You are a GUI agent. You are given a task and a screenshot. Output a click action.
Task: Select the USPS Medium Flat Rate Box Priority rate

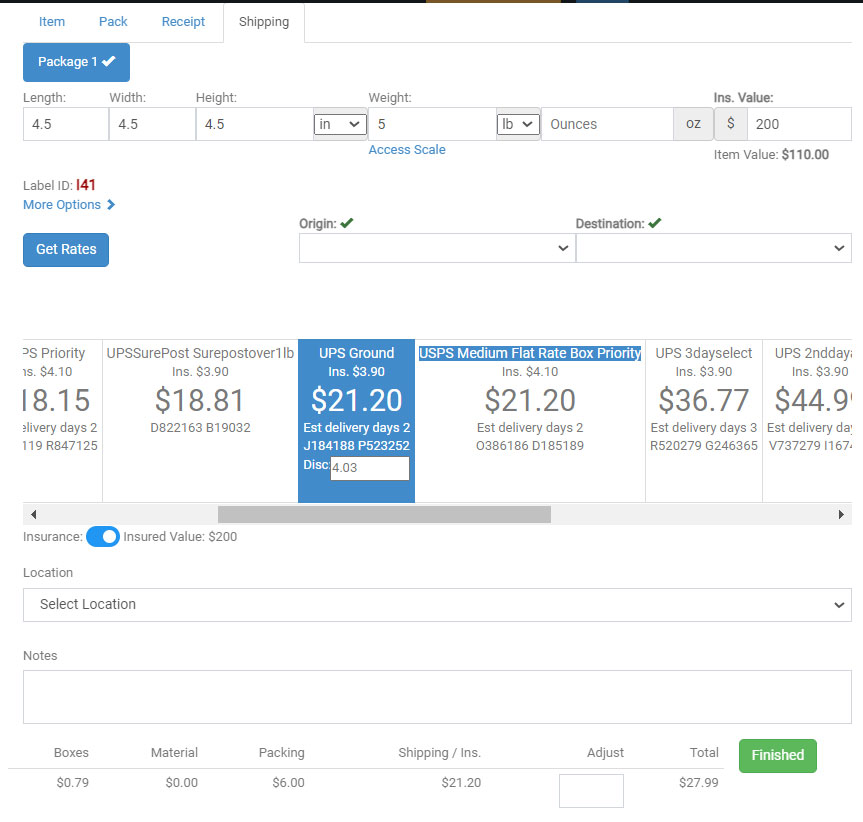pyautogui.click(x=529, y=420)
